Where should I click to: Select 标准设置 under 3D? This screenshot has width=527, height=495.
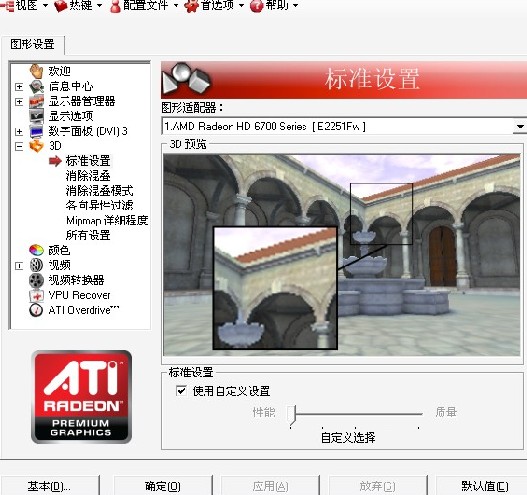click(88, 161)
